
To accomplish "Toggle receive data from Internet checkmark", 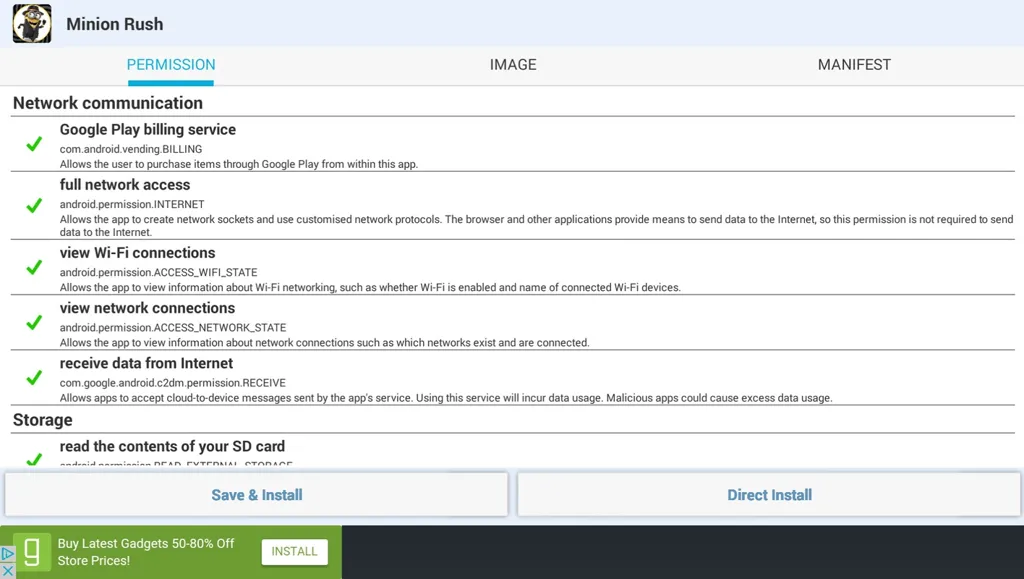I will pyautogui.click(x=34, y=378).
